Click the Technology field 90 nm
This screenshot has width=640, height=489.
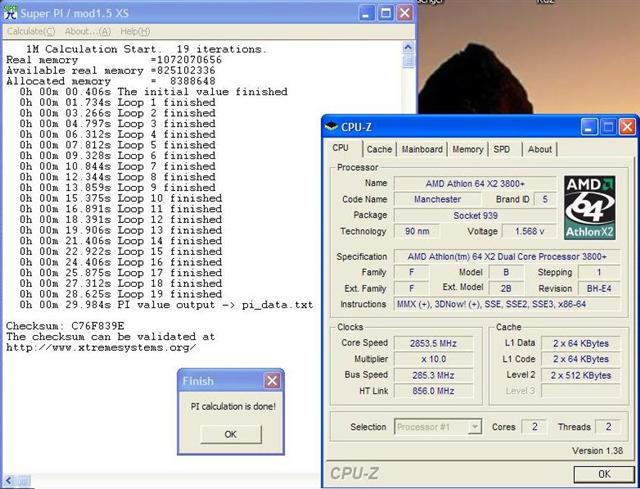[x=417, y=231]
